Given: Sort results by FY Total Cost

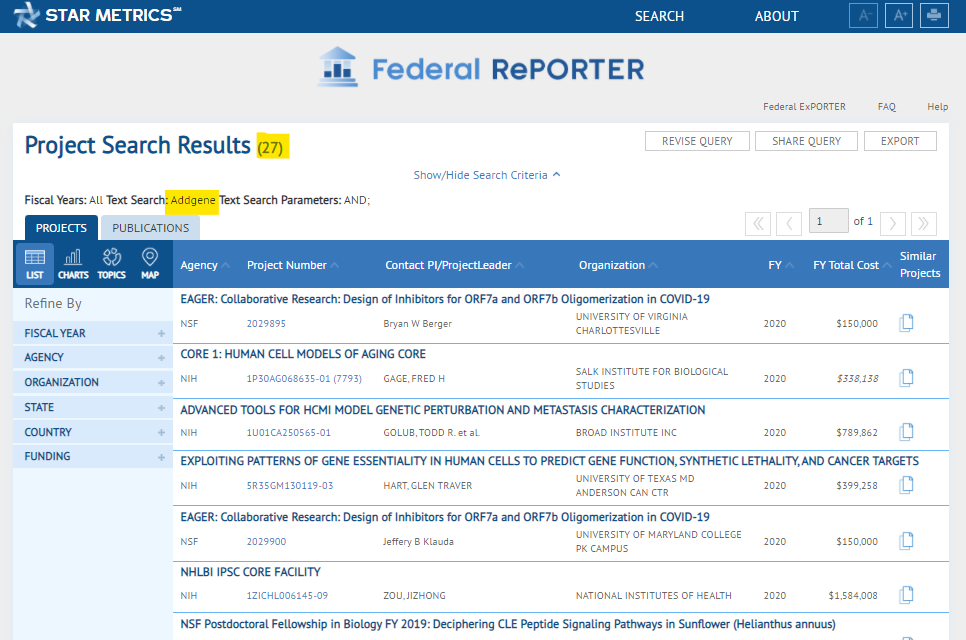Looking at the screenshot, I should point(851,265).
